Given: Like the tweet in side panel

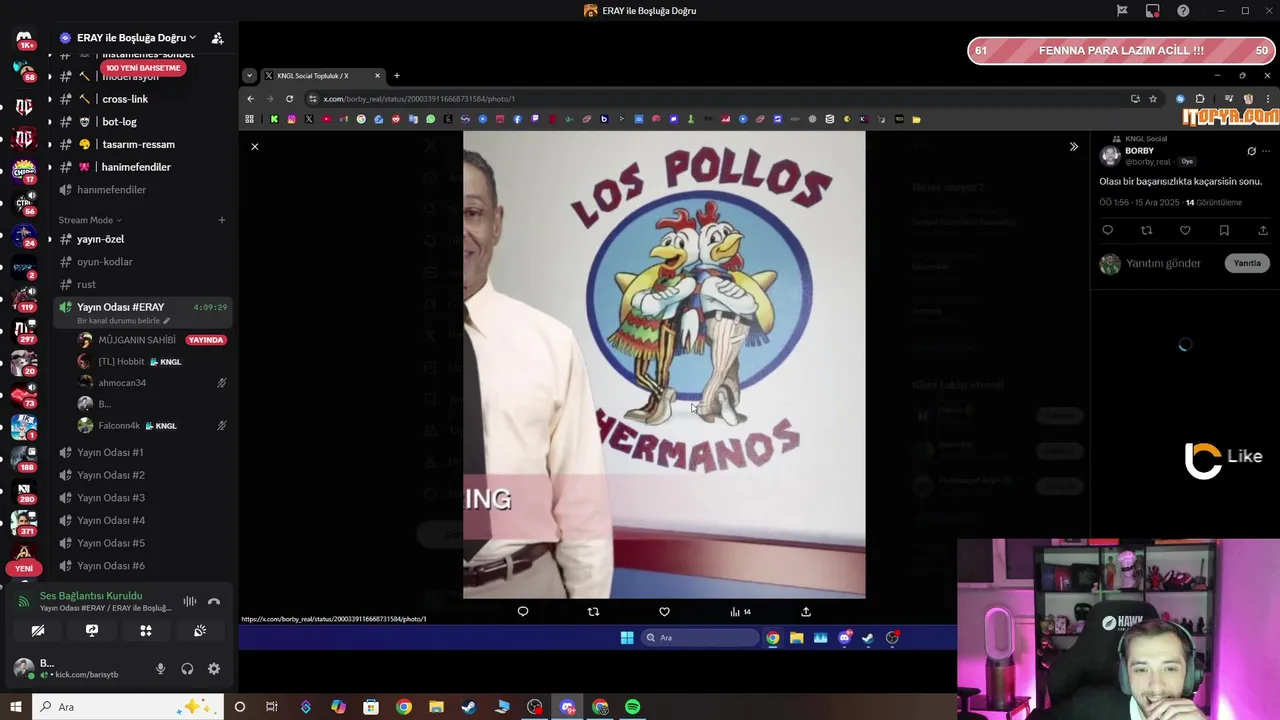Looking at the screenshot, I should point(1185,231).
